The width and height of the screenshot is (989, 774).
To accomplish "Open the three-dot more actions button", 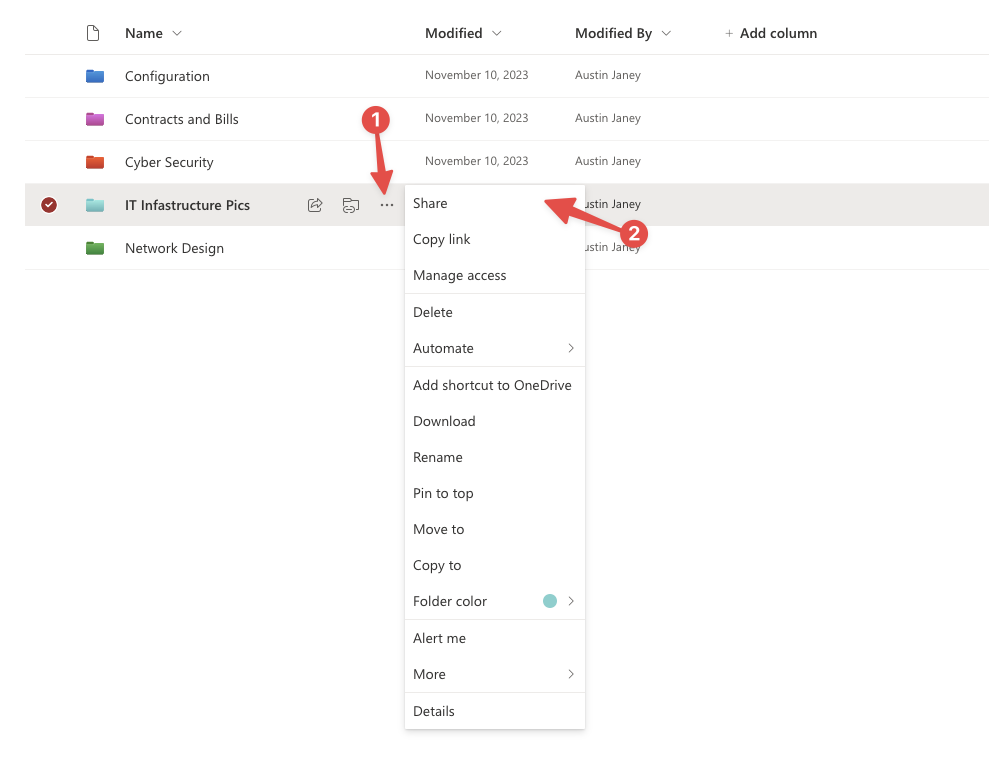I will tap(387, 205).
